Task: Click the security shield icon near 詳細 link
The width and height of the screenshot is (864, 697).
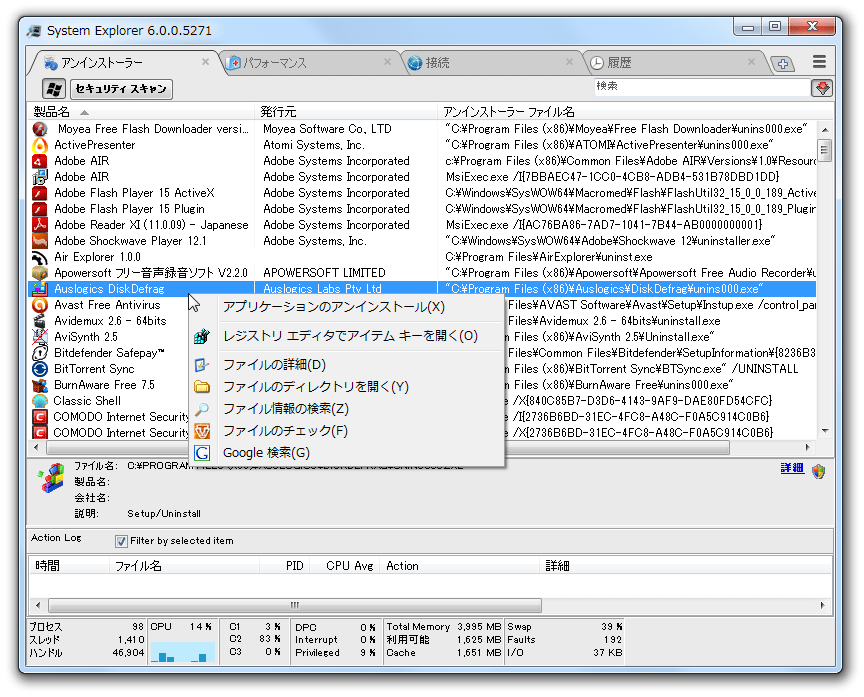Action: pos(818,471)
